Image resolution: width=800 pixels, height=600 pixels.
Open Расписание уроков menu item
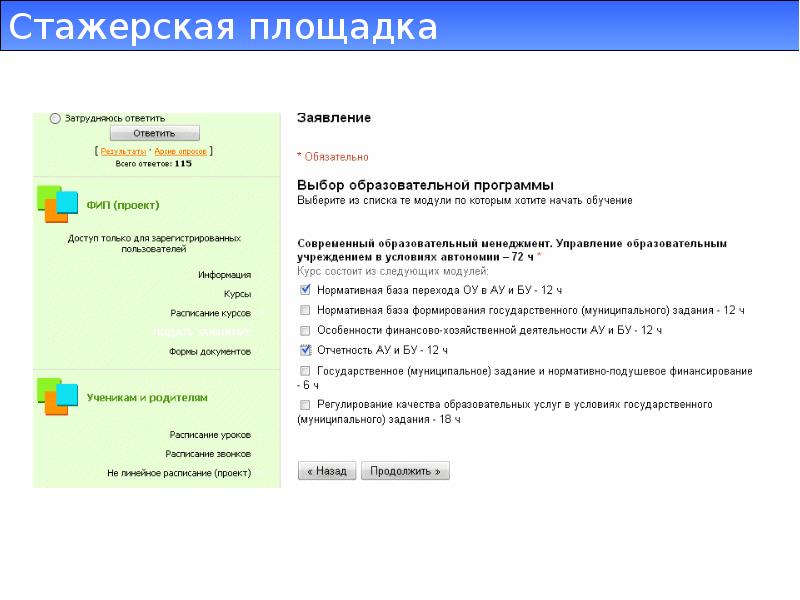point(209,435)
